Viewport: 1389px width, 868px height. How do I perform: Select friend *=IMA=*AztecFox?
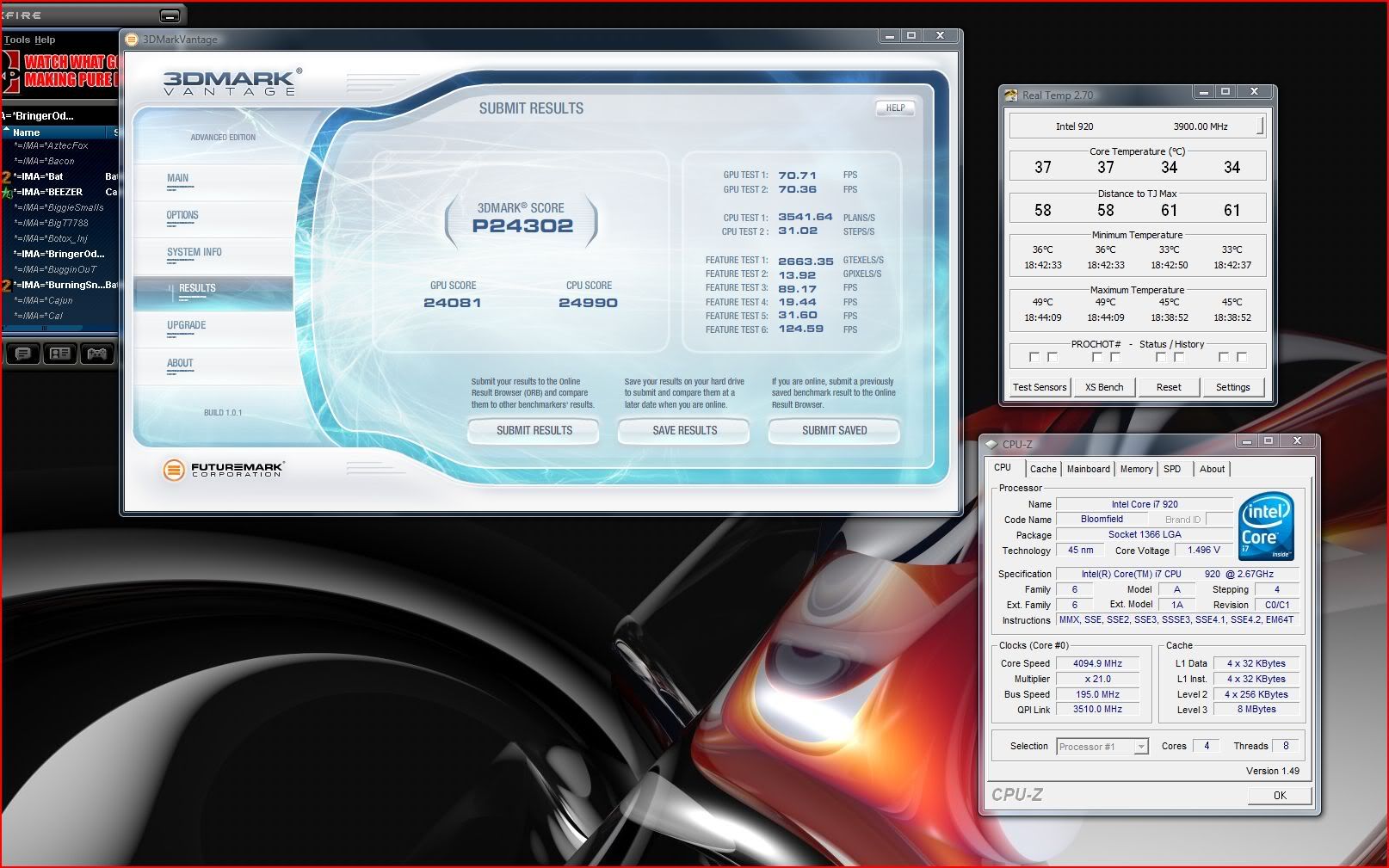pos(51,146)
